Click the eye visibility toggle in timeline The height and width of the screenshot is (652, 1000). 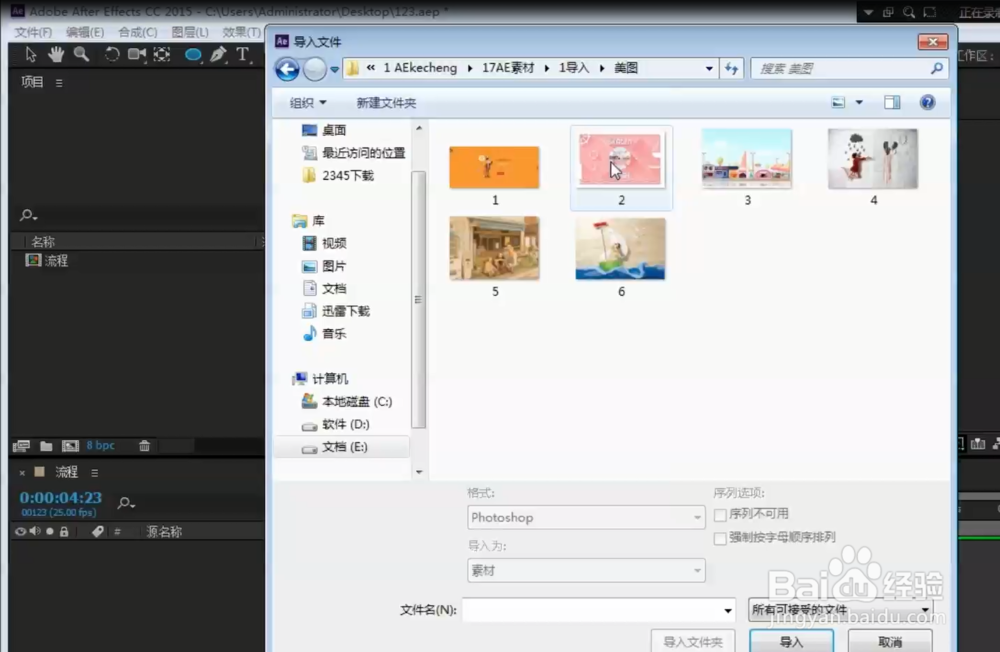[20, 531]
